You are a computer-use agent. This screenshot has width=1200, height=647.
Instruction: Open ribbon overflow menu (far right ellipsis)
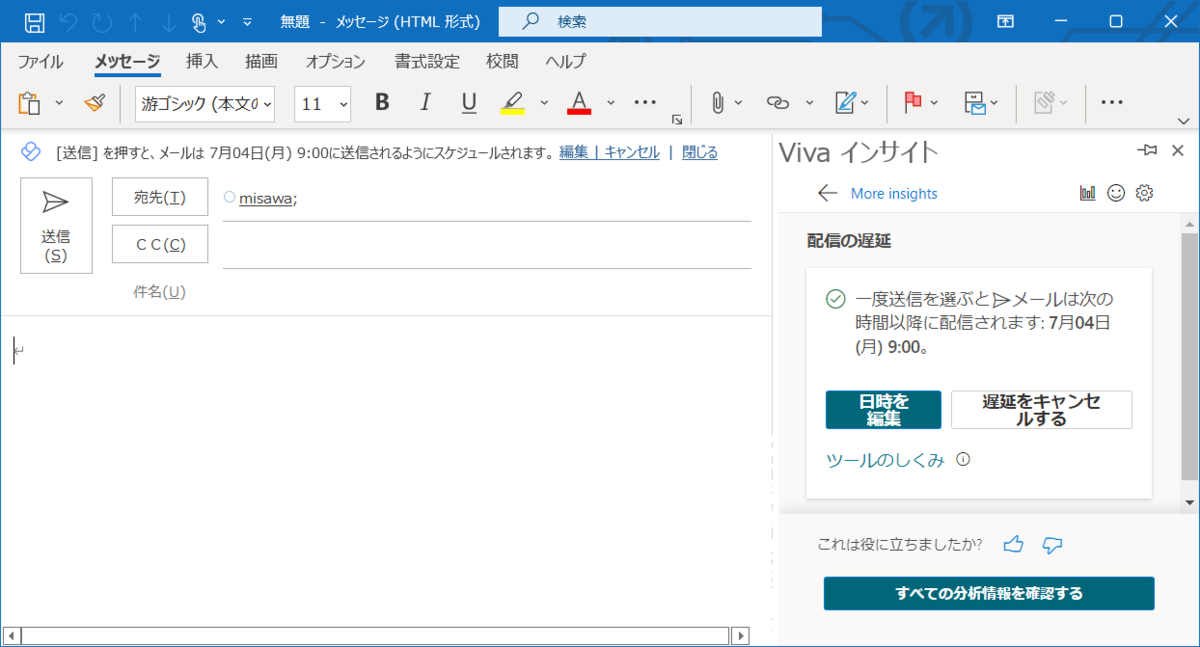pyautogui.click(x=1112, y=102)
